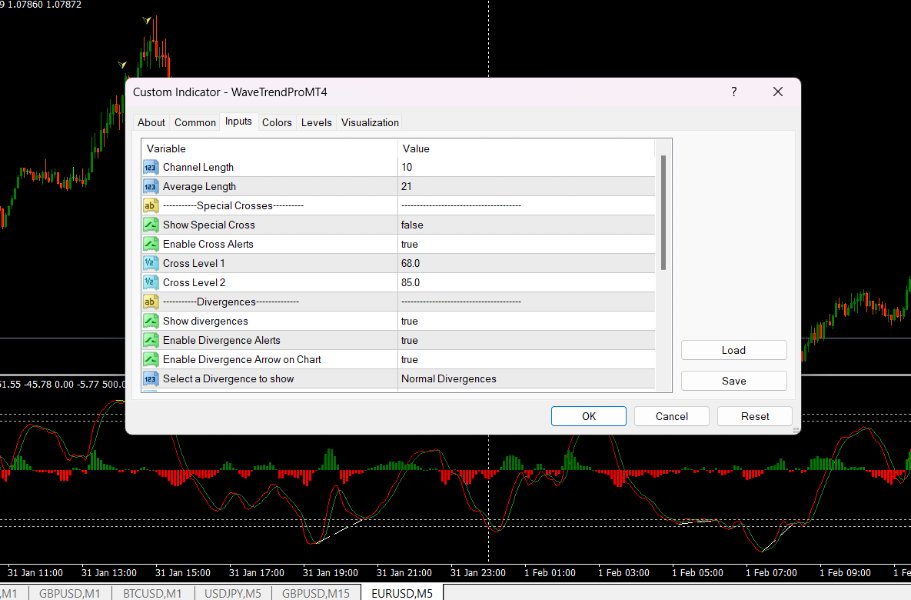Close the Custom Indicator dialog
Image resolution: width=911 pixels, height=600 pixels.
[x=778, y=92]
